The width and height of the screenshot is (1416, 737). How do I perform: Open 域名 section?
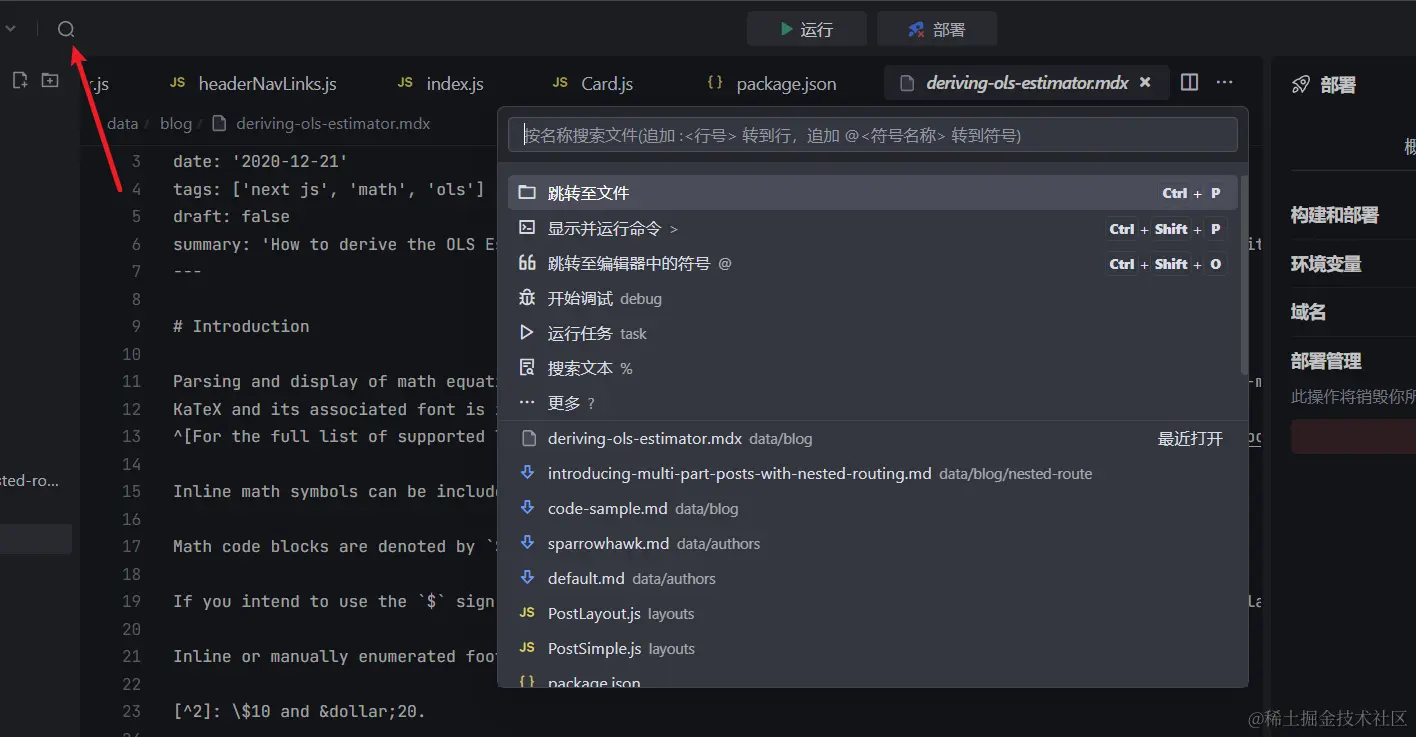coord(1308,312)
